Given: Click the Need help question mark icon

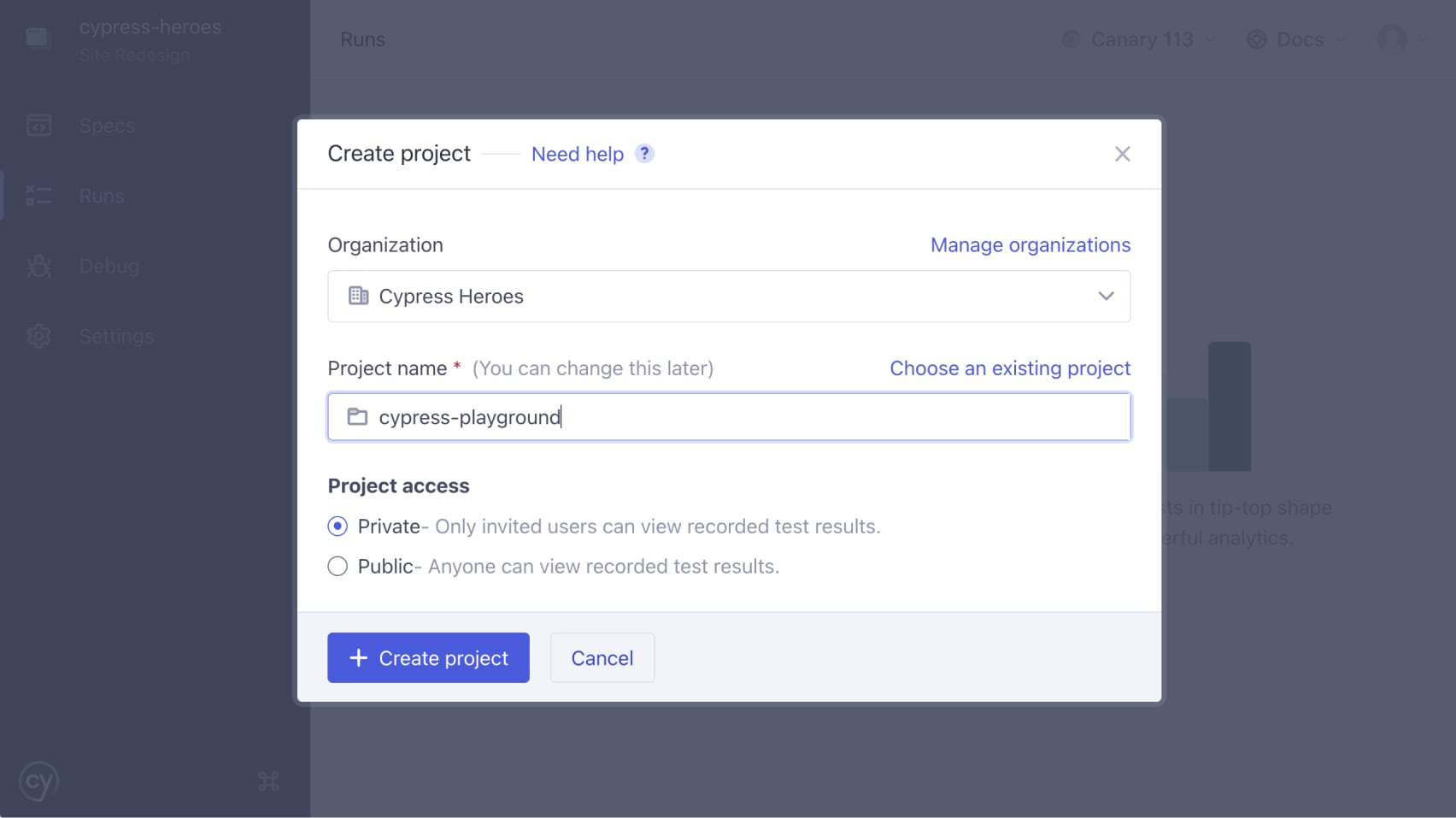Looking at the screenshot, I should 643,154.
